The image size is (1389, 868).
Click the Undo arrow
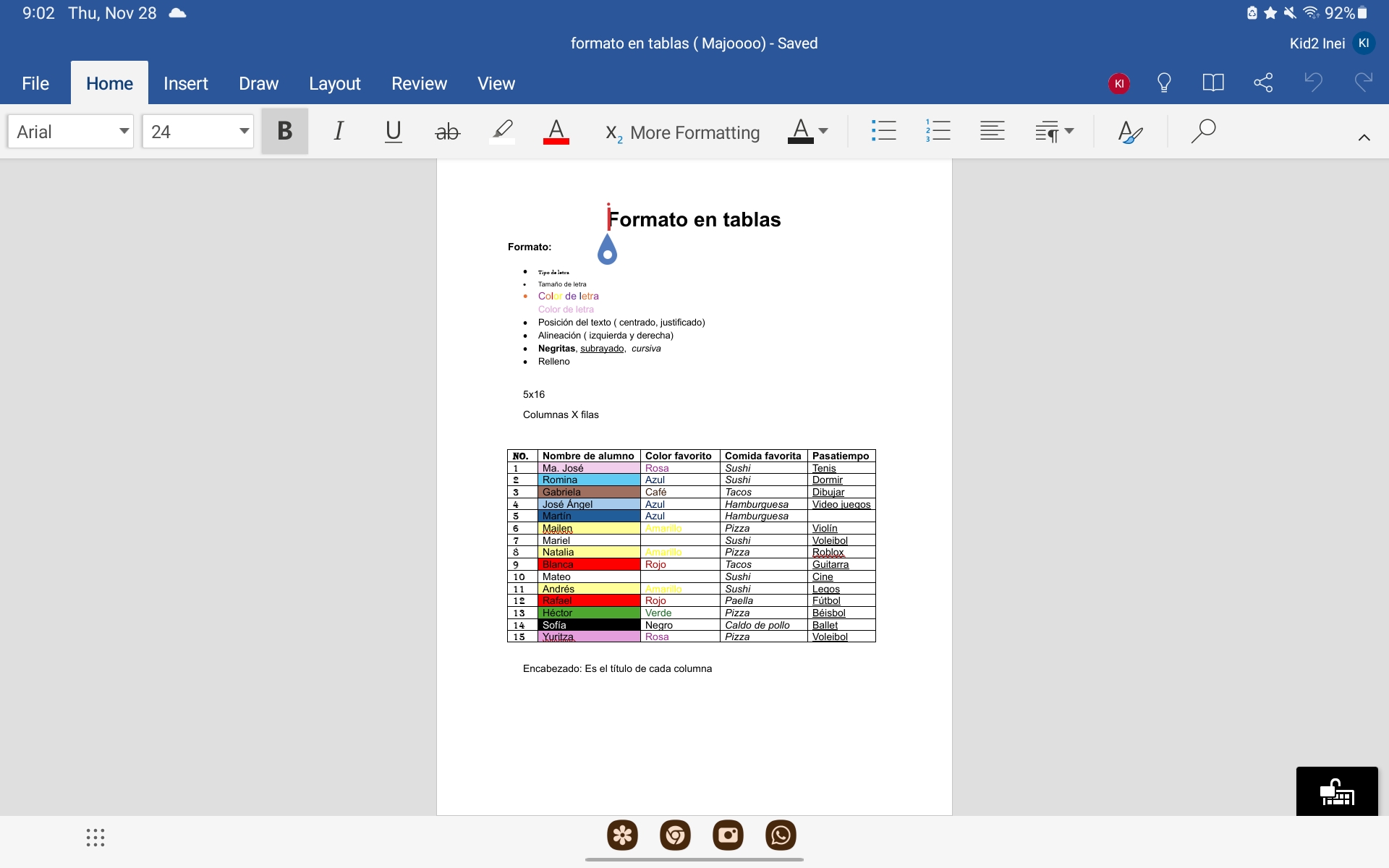(x=1313, y=82)
